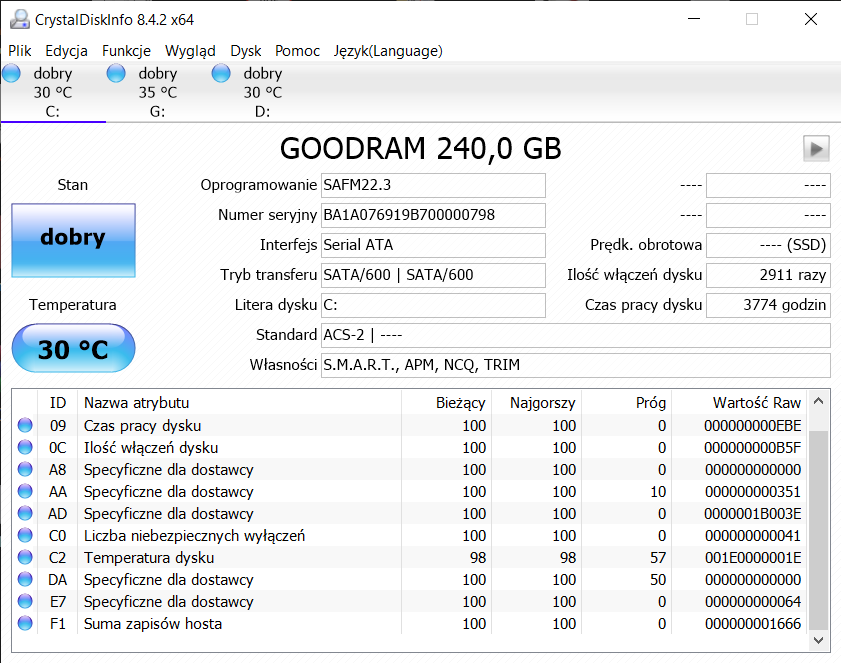Image resolution: width=841 pixels, height=663 pixels.
Task: Click the Tryb transferu field SATA/600
Action: [433, 275]
